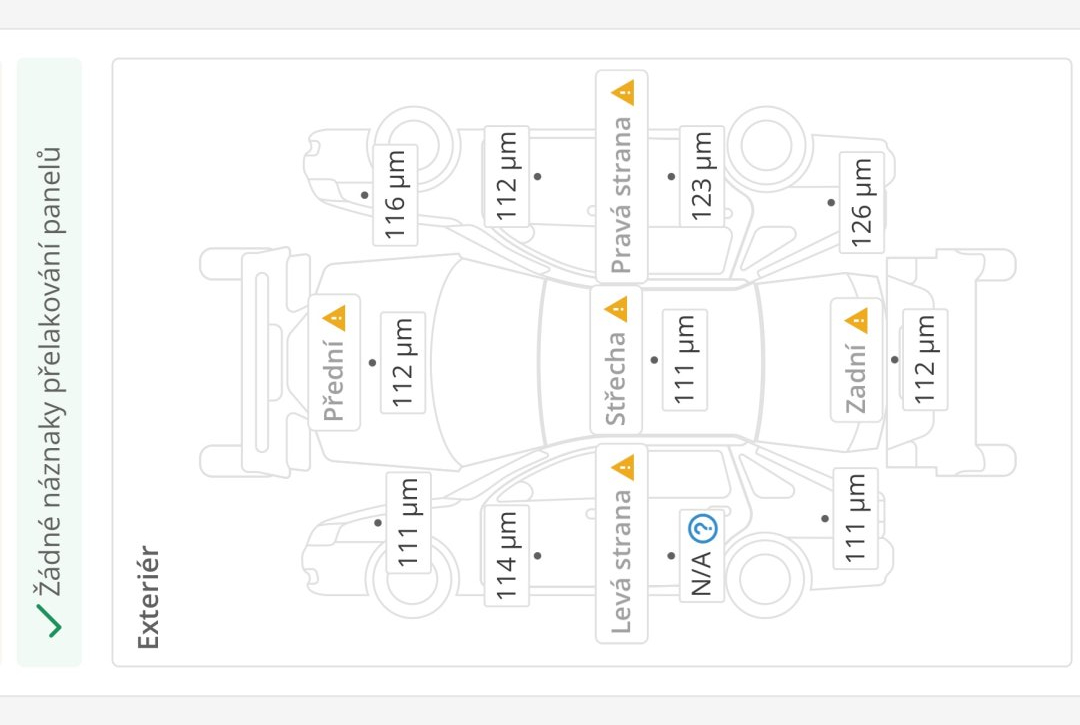Click the 123 µm measurement tag

702,176
